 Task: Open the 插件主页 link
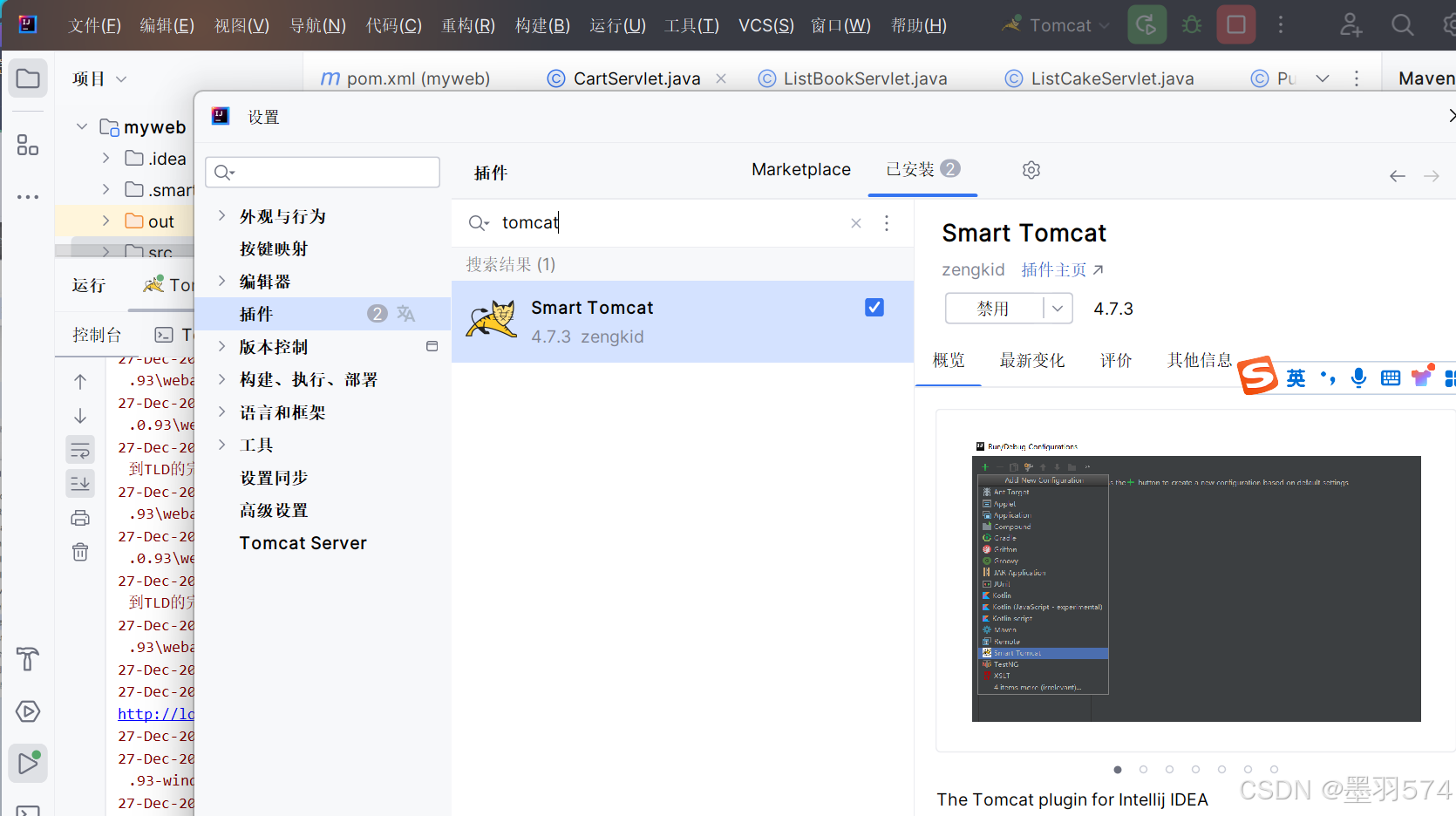click(x=1062, y=269)
